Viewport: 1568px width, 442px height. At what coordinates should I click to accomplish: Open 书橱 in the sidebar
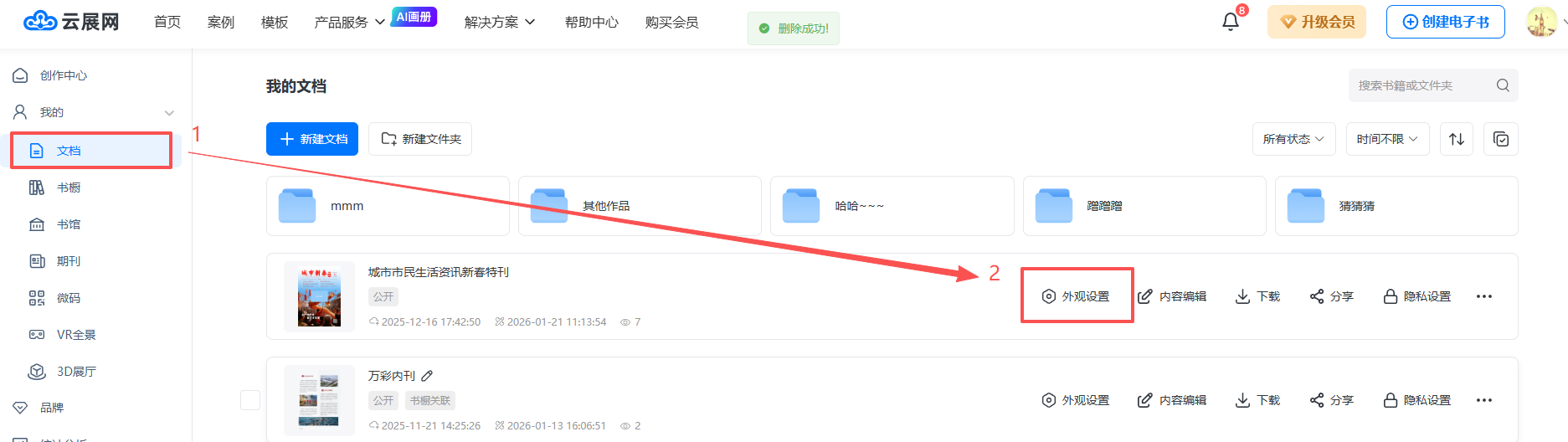69,188
